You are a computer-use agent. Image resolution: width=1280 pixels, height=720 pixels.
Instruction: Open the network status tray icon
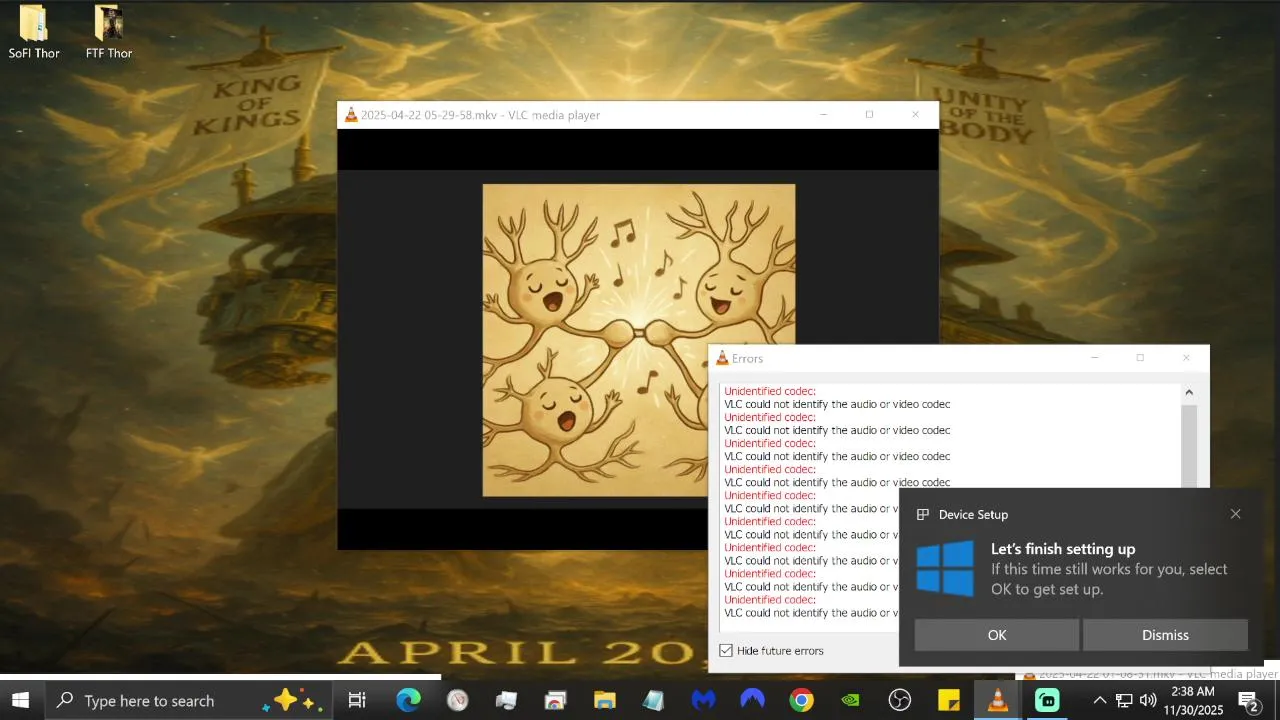tap(1124, 701)
